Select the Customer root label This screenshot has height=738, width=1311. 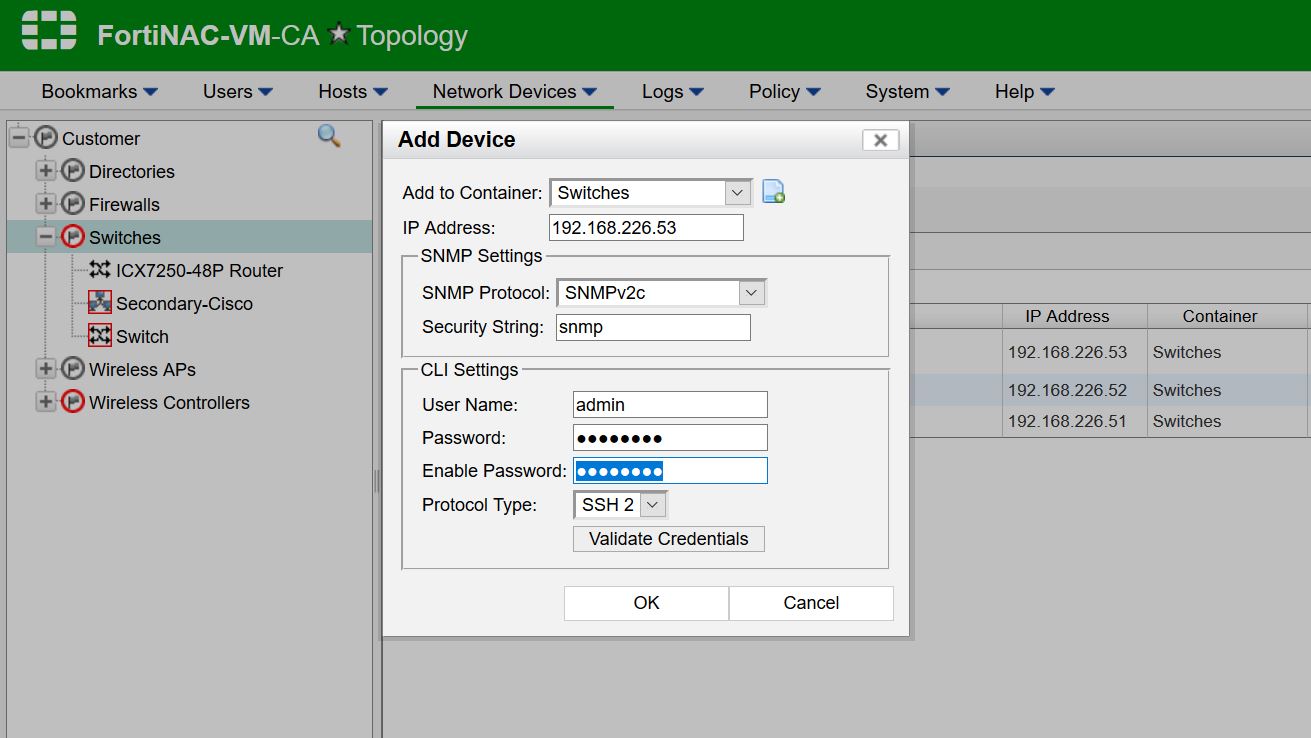101,138
